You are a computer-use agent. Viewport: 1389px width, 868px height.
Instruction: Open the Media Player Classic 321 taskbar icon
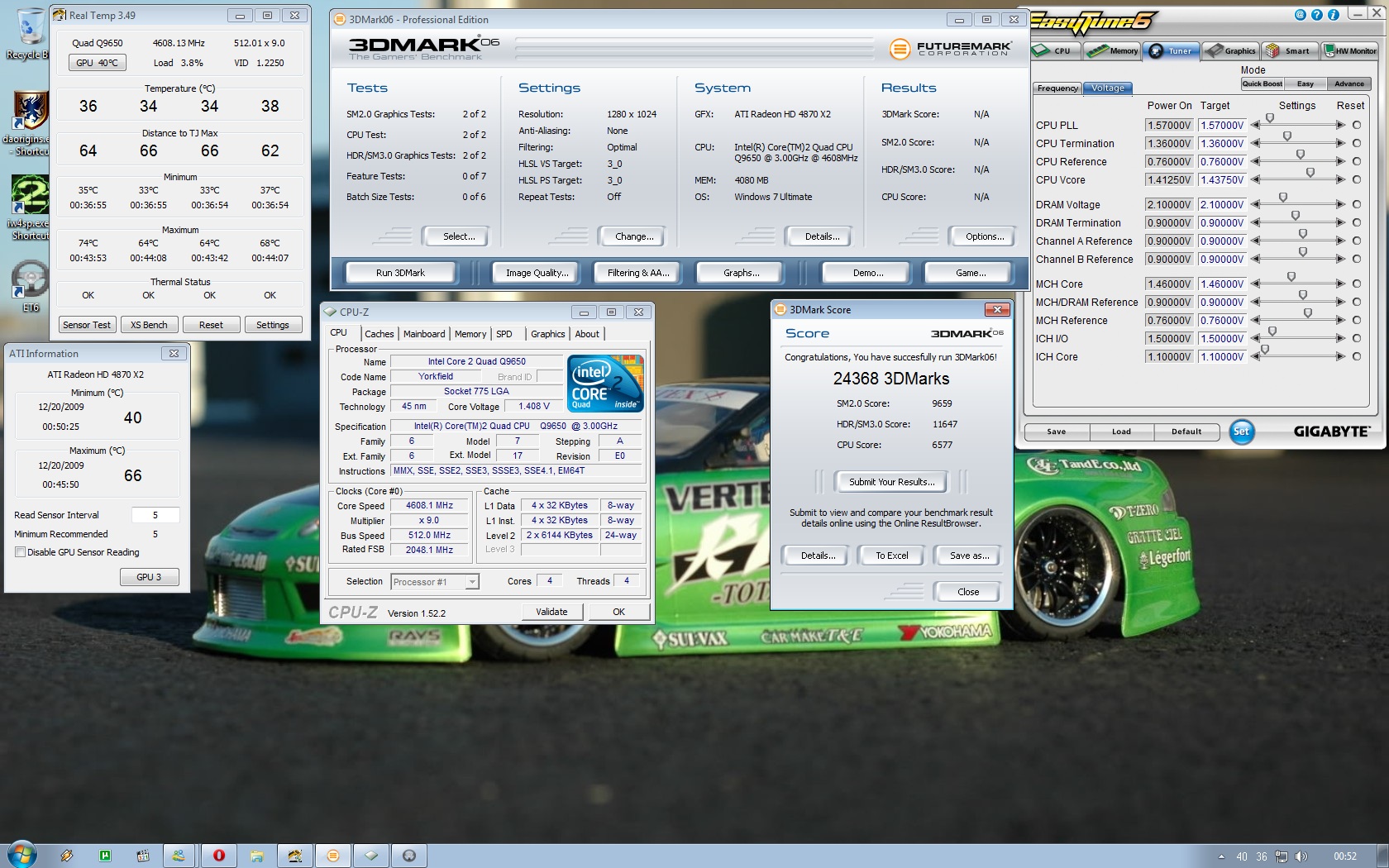[142, 856]
